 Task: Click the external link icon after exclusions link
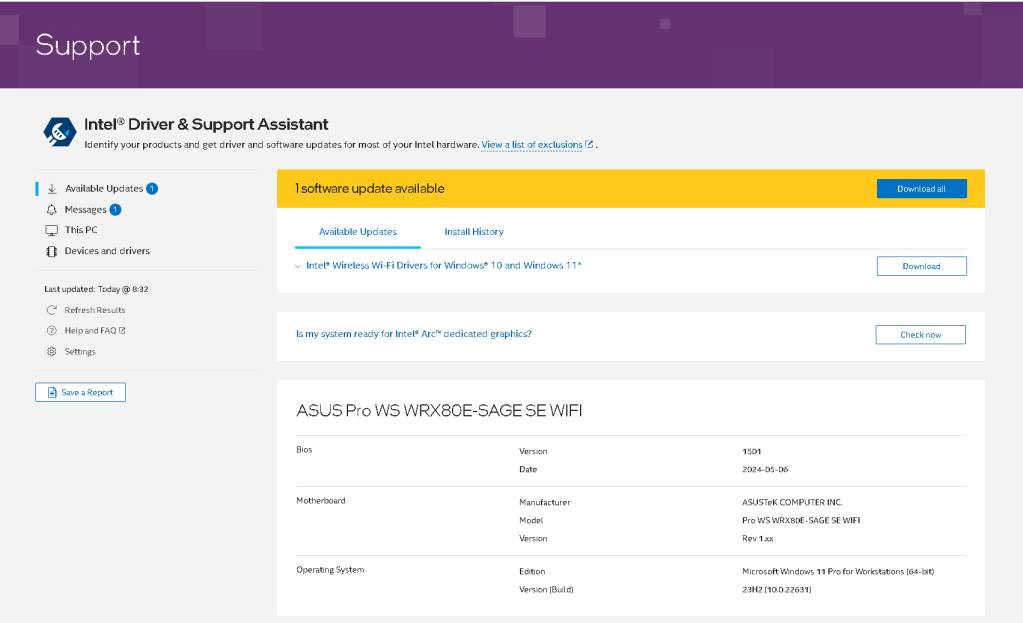tap(589, 144)
